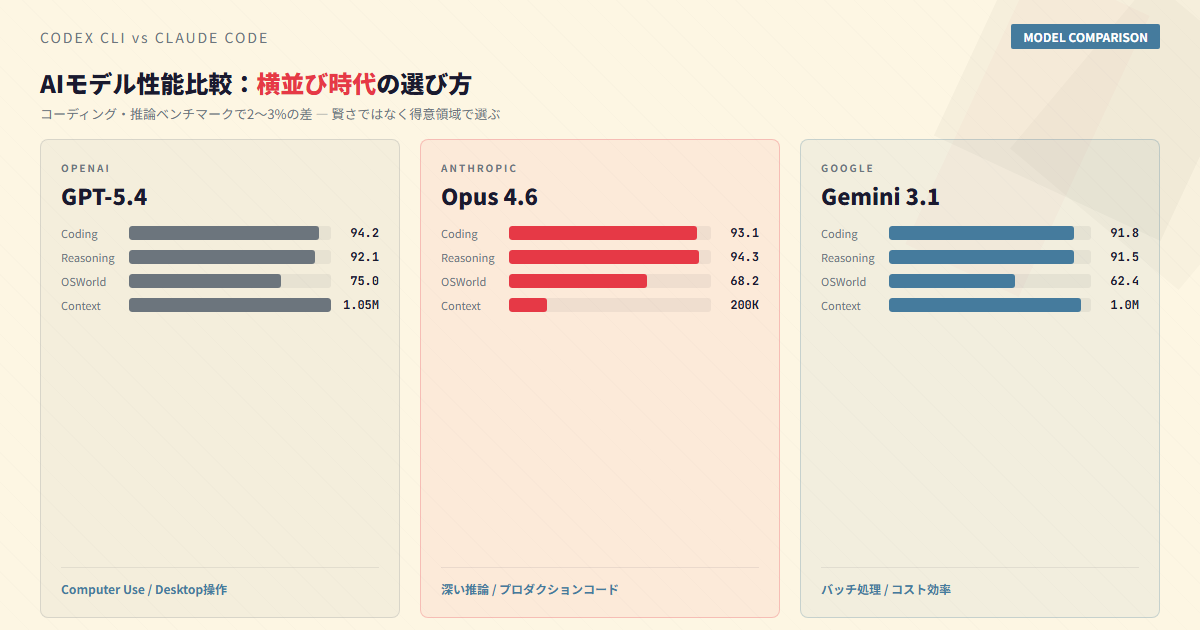Screen dimensions: 1200x630
Task: Click the 94.3 reasoning score for Opus 4.6
Action: click(744, 257)
